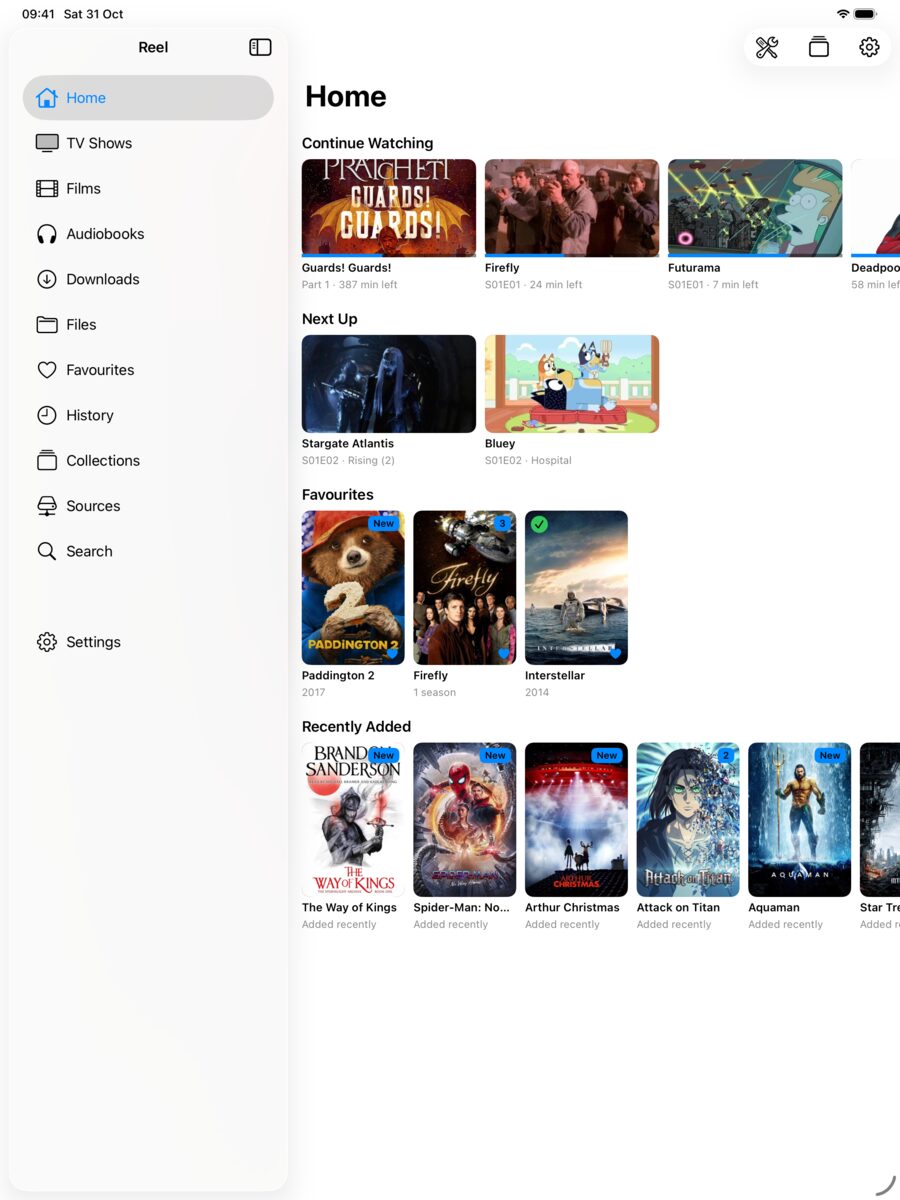Click the Downloads arrow icon
Image resolution: width=900 pixels, height=1200 pixels.
[x=47, y=279]
